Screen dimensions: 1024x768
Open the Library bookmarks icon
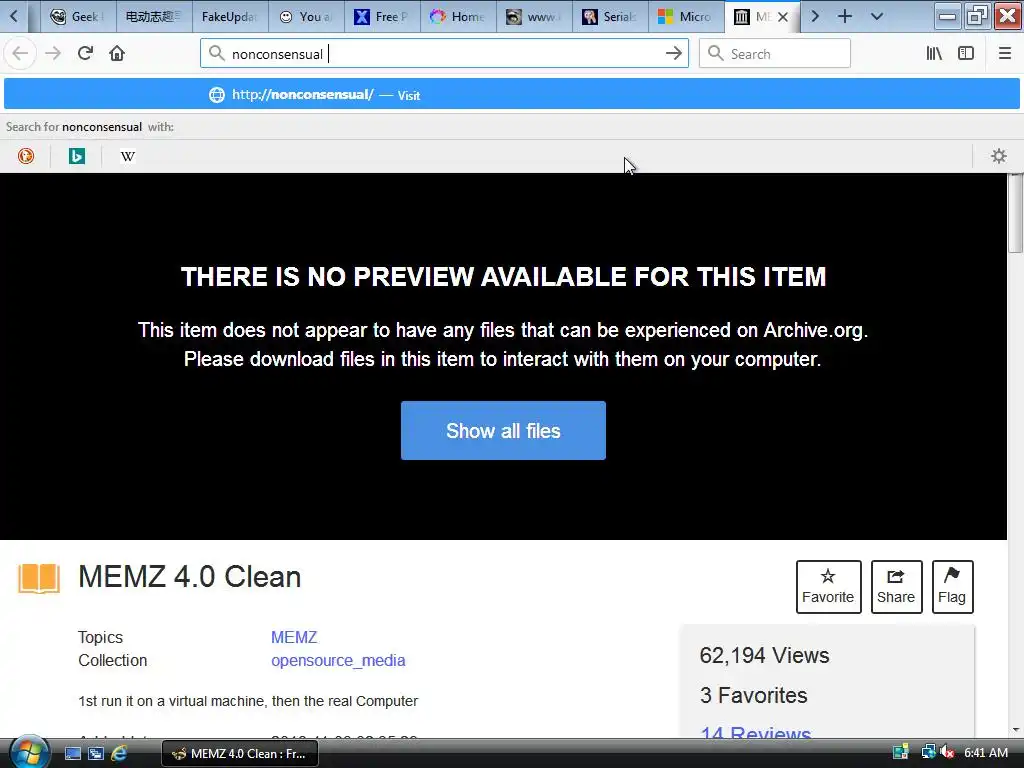[x=934, y=54]
